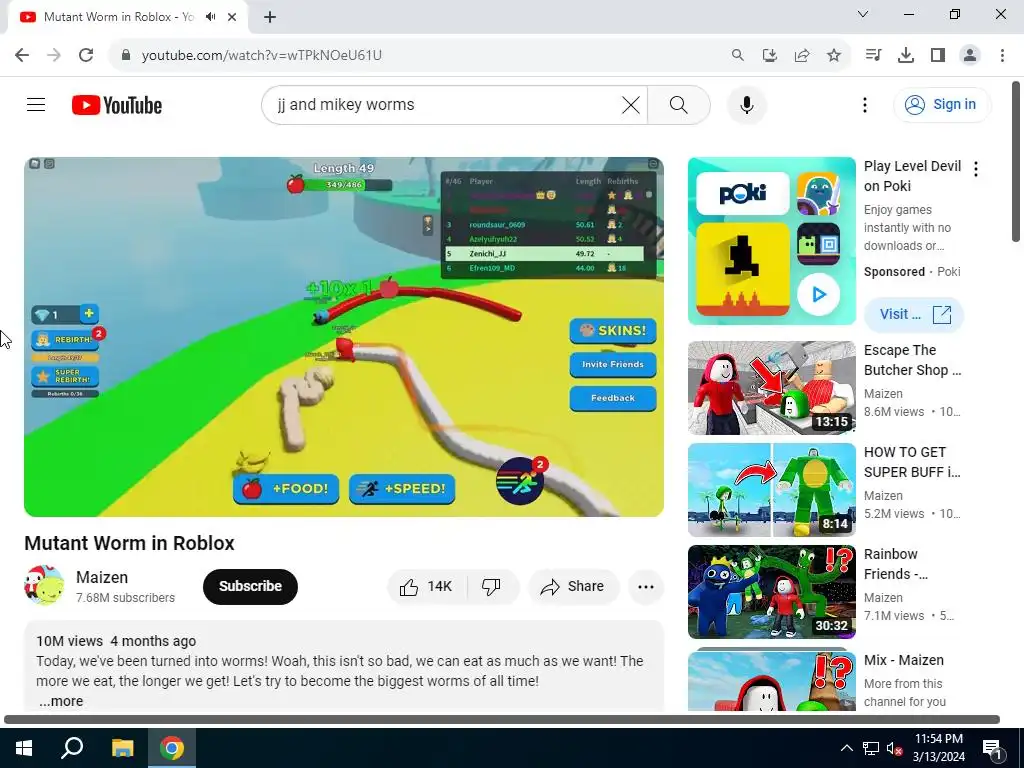The image size is (1024, 768).
Task: Open the YouTube hamburger guide menu
Action: 36,104
